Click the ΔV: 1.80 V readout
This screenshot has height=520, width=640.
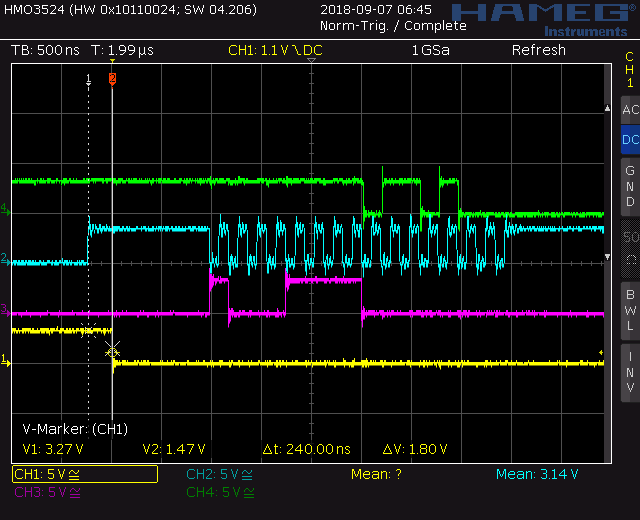(415, 449)
